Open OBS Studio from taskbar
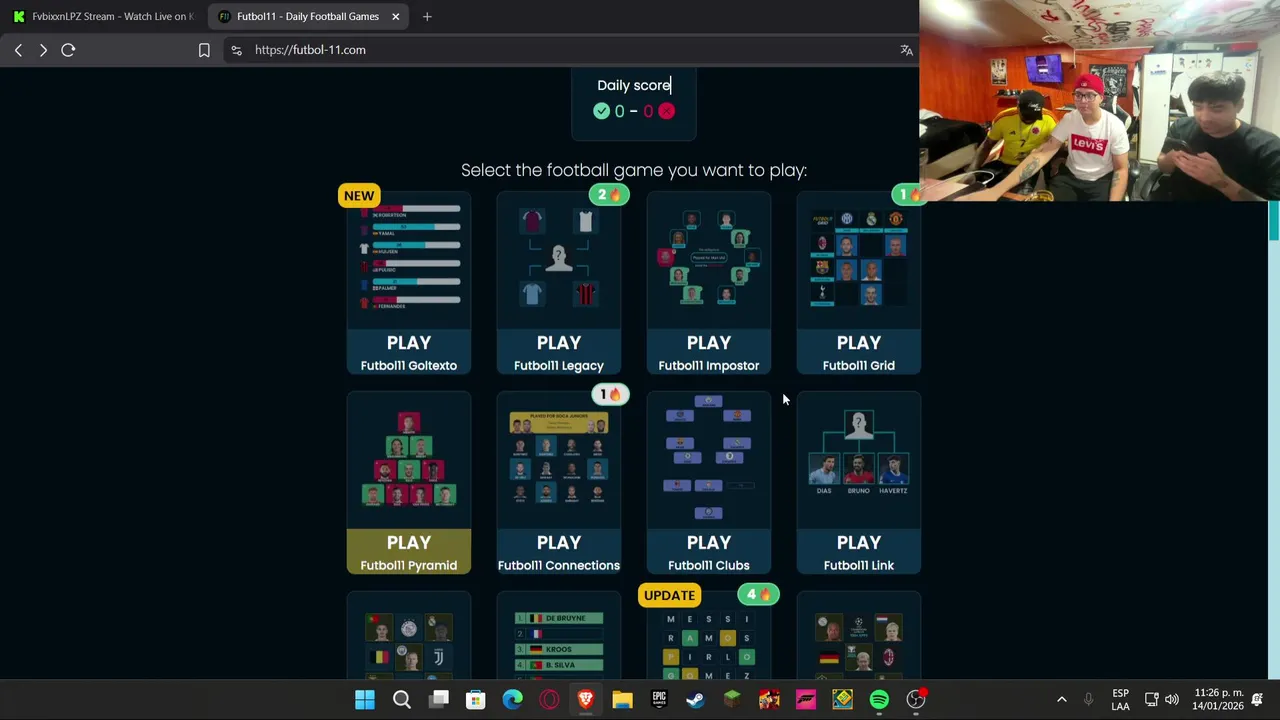This screenshot has width=1280, height=720. point(916,699)
